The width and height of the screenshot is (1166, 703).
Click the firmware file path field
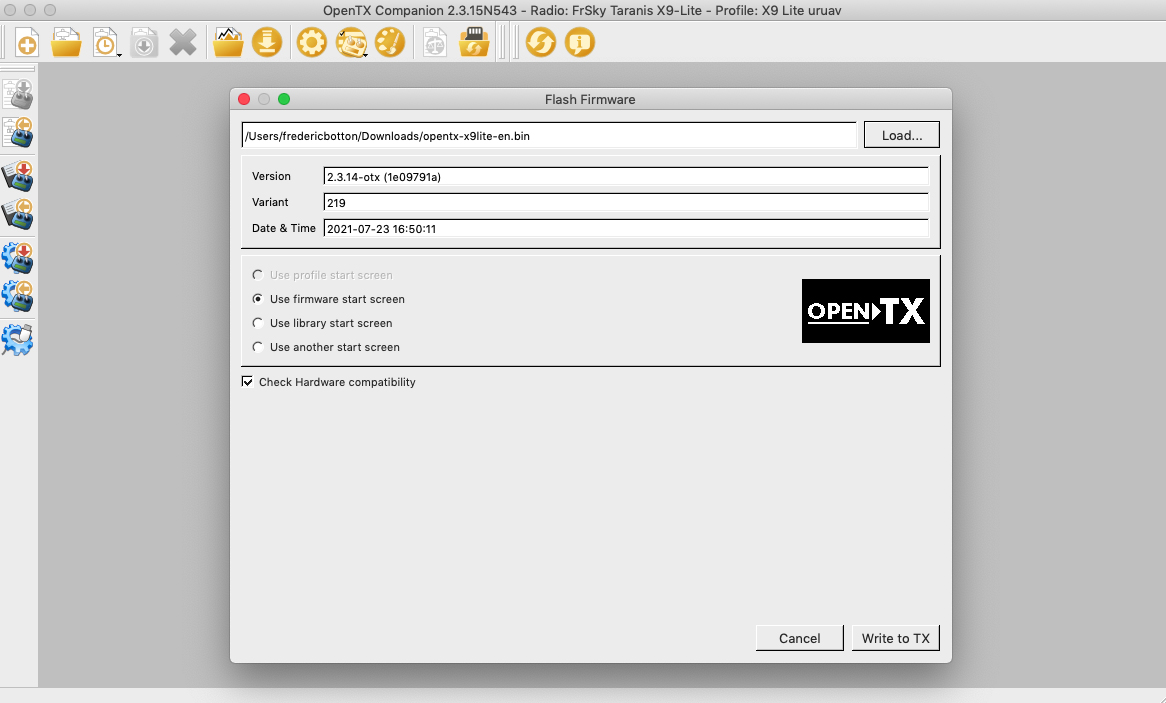click(x=549, y=135)
